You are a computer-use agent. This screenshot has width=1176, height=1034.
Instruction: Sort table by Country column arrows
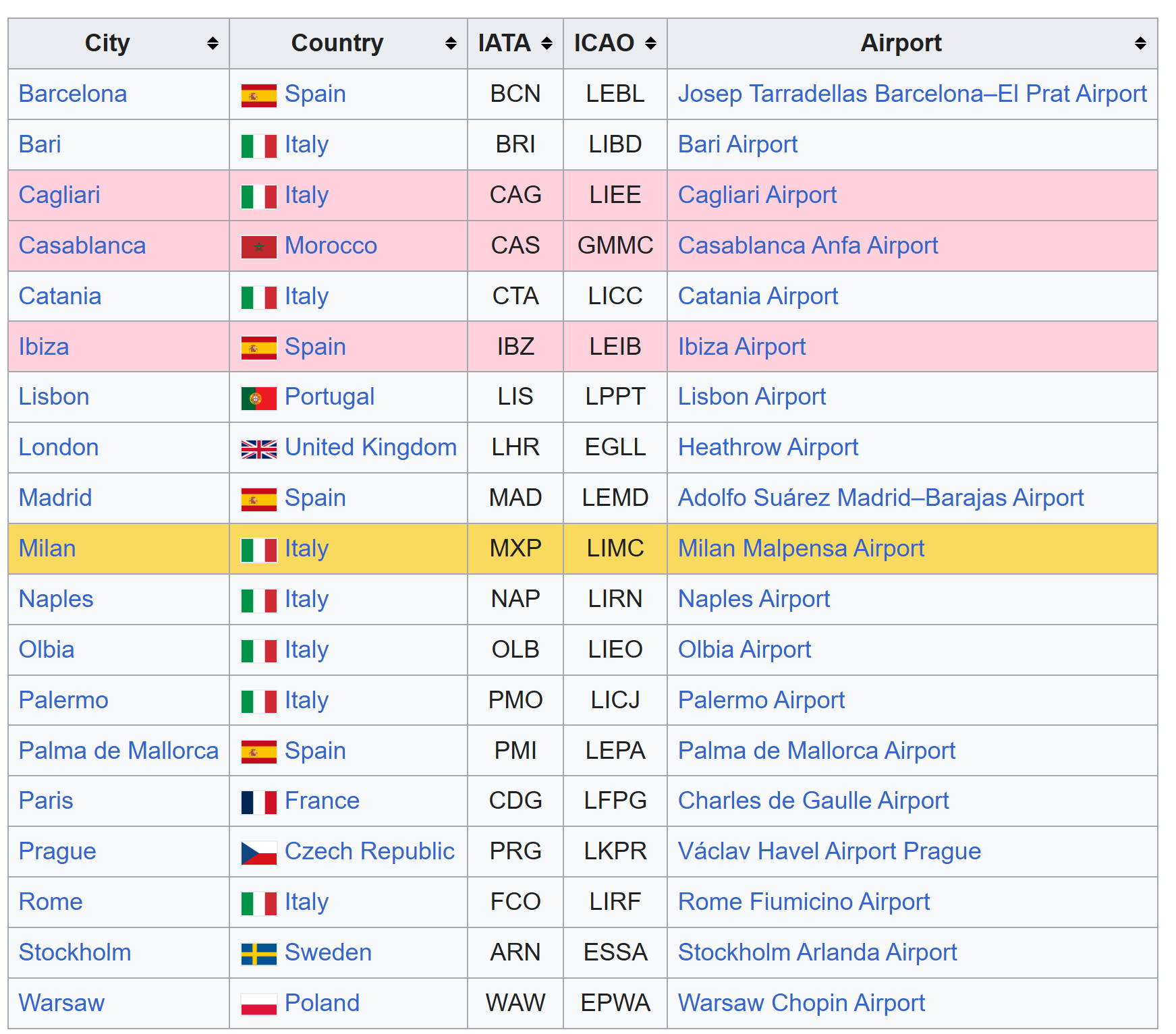pos(451,44)
